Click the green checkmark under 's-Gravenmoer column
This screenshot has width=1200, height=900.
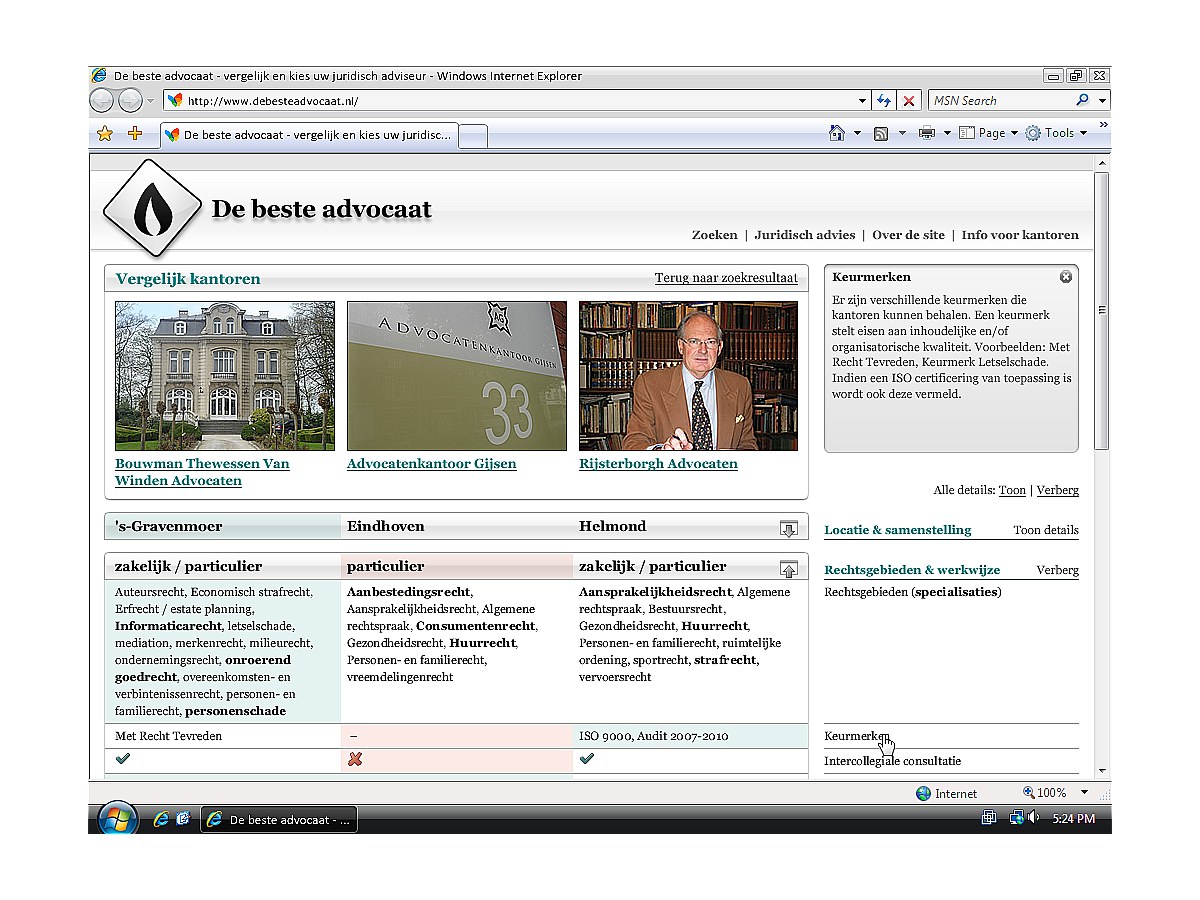tap(122, 758)
